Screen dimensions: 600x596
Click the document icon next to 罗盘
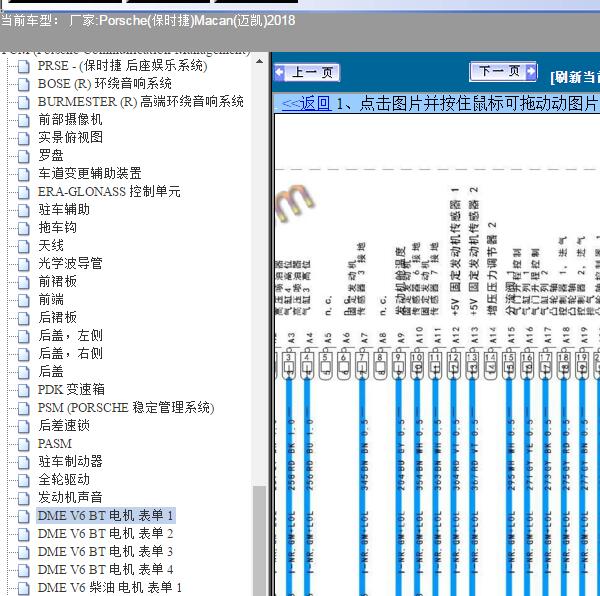tap(23, 156)
